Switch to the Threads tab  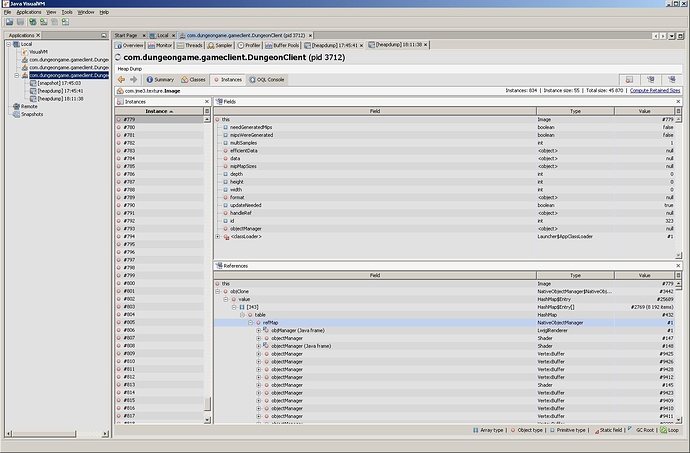pos(190,45)
